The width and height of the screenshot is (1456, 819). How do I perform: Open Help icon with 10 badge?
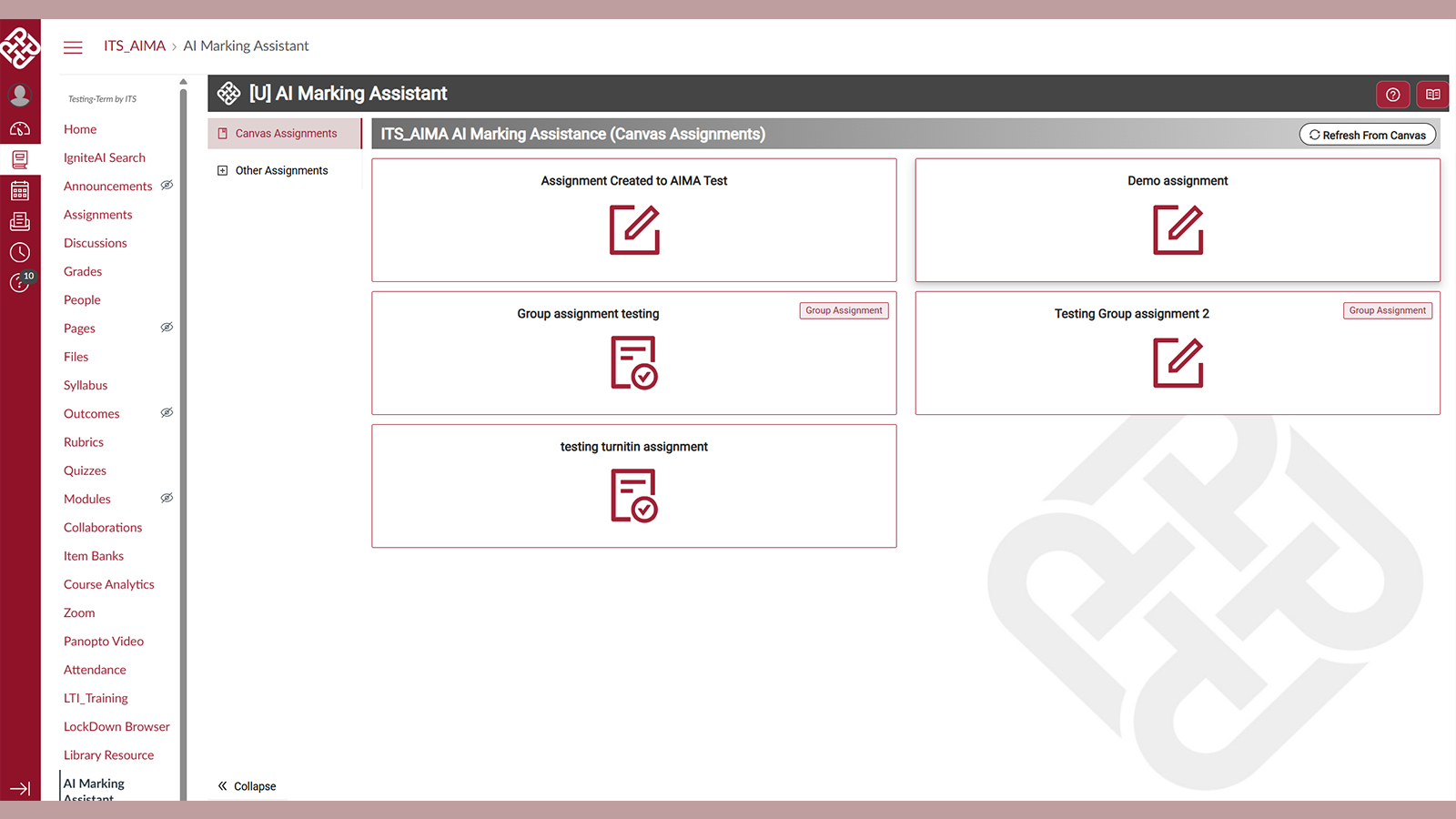(x=22, y=281)
